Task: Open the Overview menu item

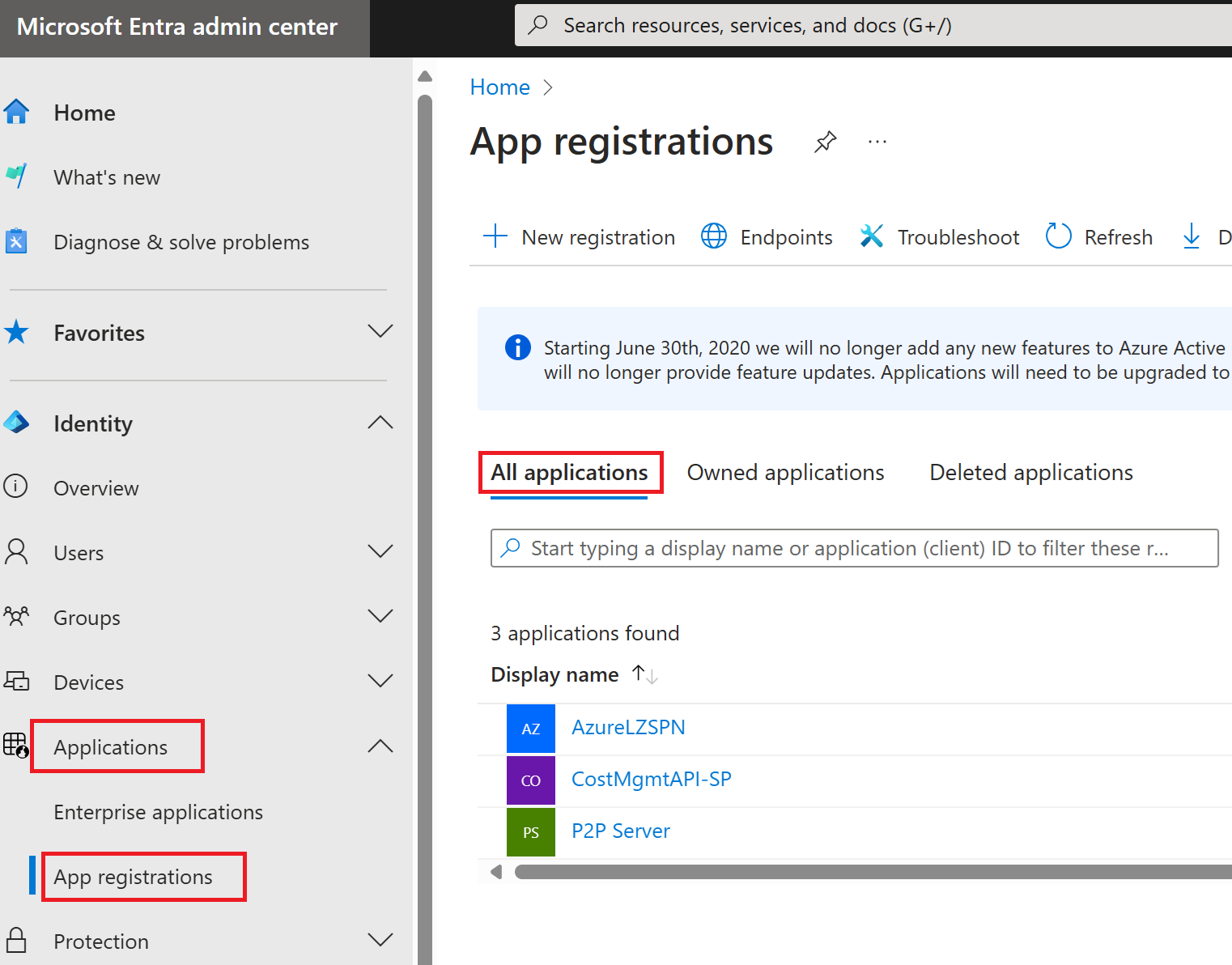Action: [x=96, y=488]
